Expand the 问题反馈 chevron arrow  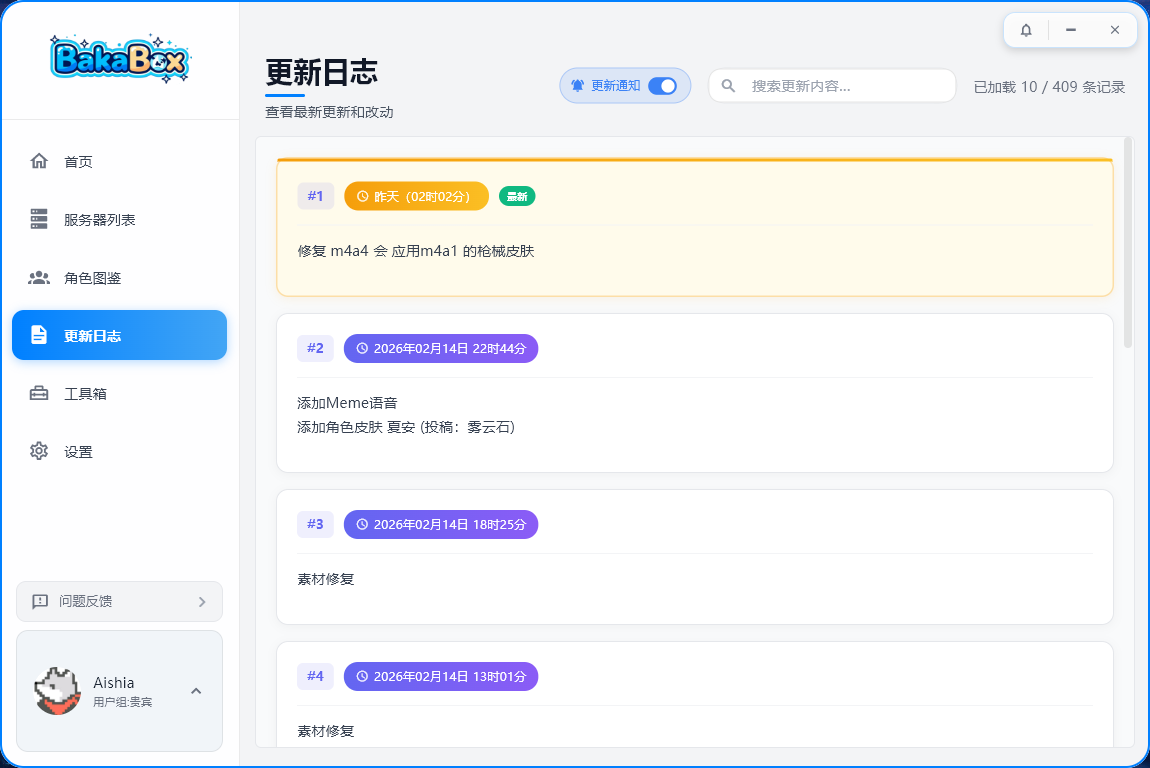[x=202, y=602]
